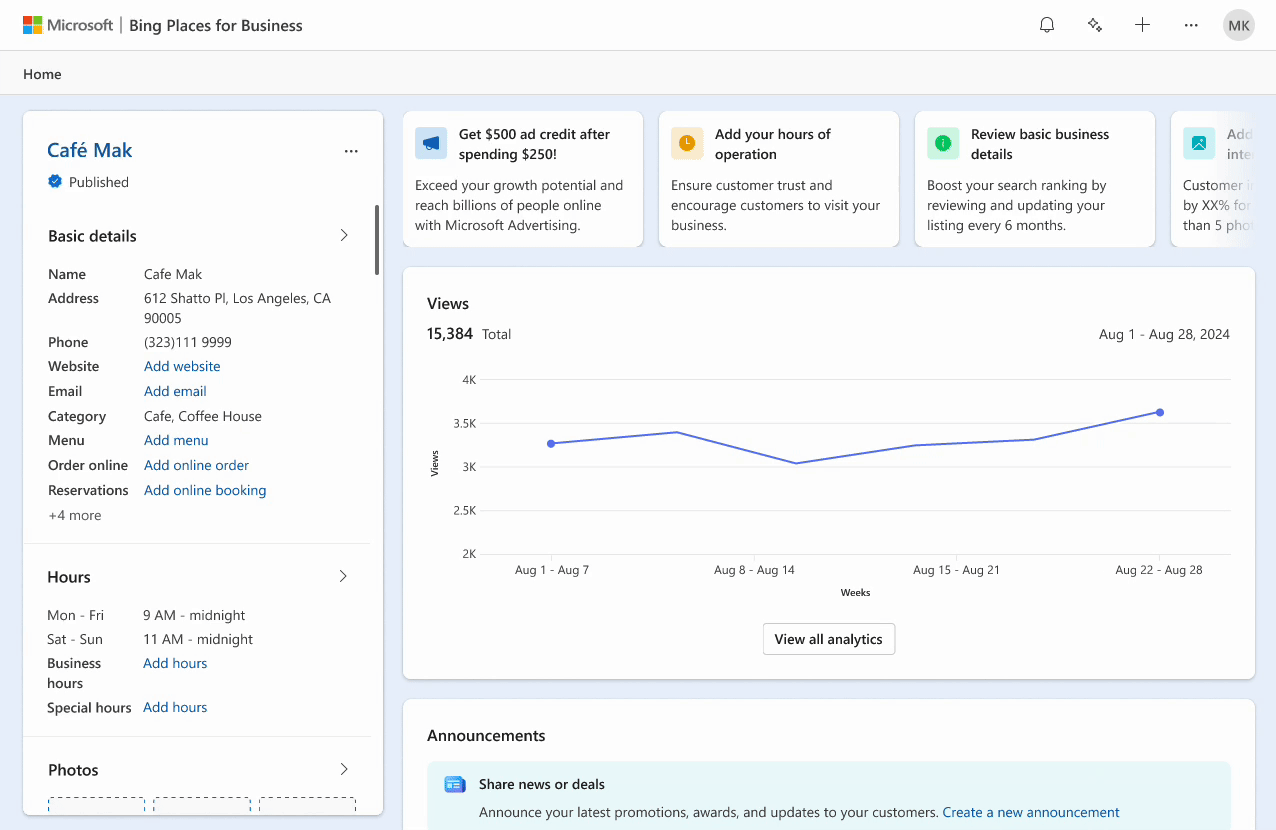Click the plus icon to add business
1276x830 pixels.
click(x=1143, y=25)
